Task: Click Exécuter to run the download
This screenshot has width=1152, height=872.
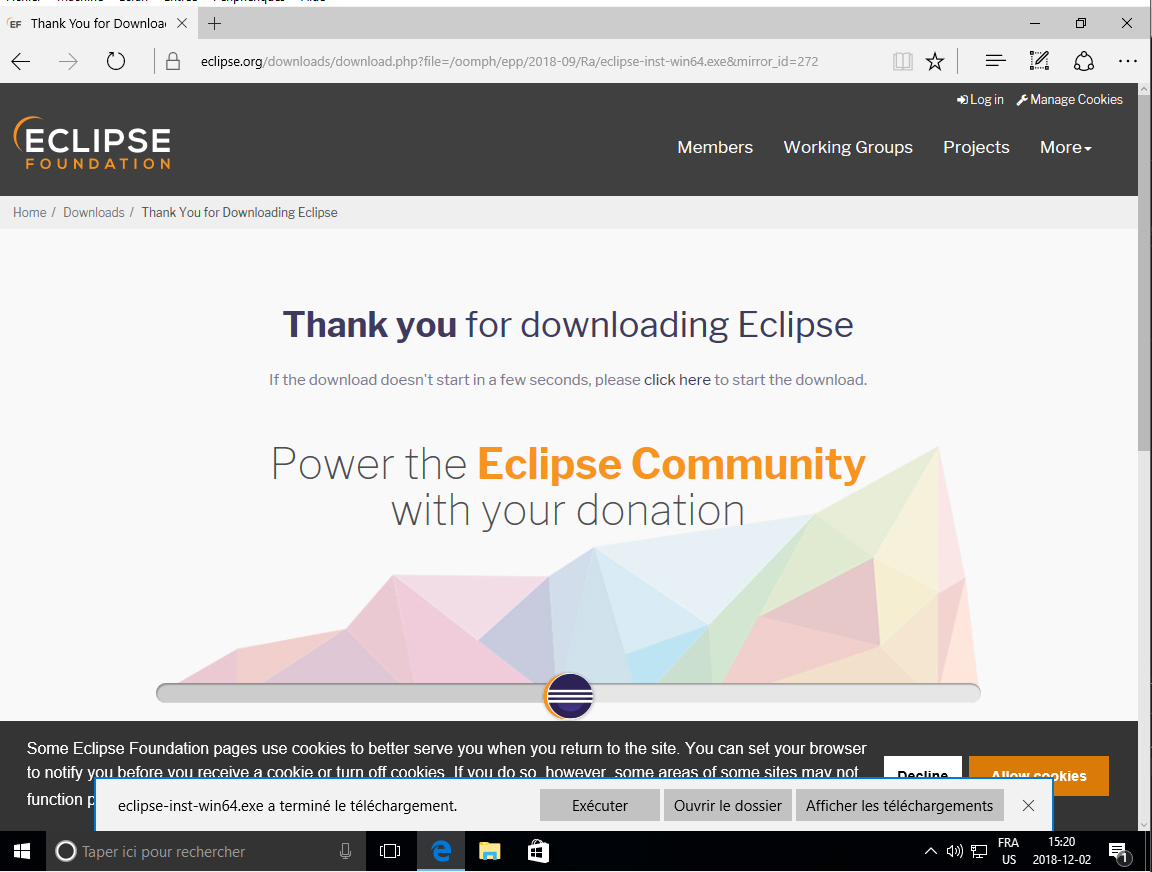Action: point(600,805)
